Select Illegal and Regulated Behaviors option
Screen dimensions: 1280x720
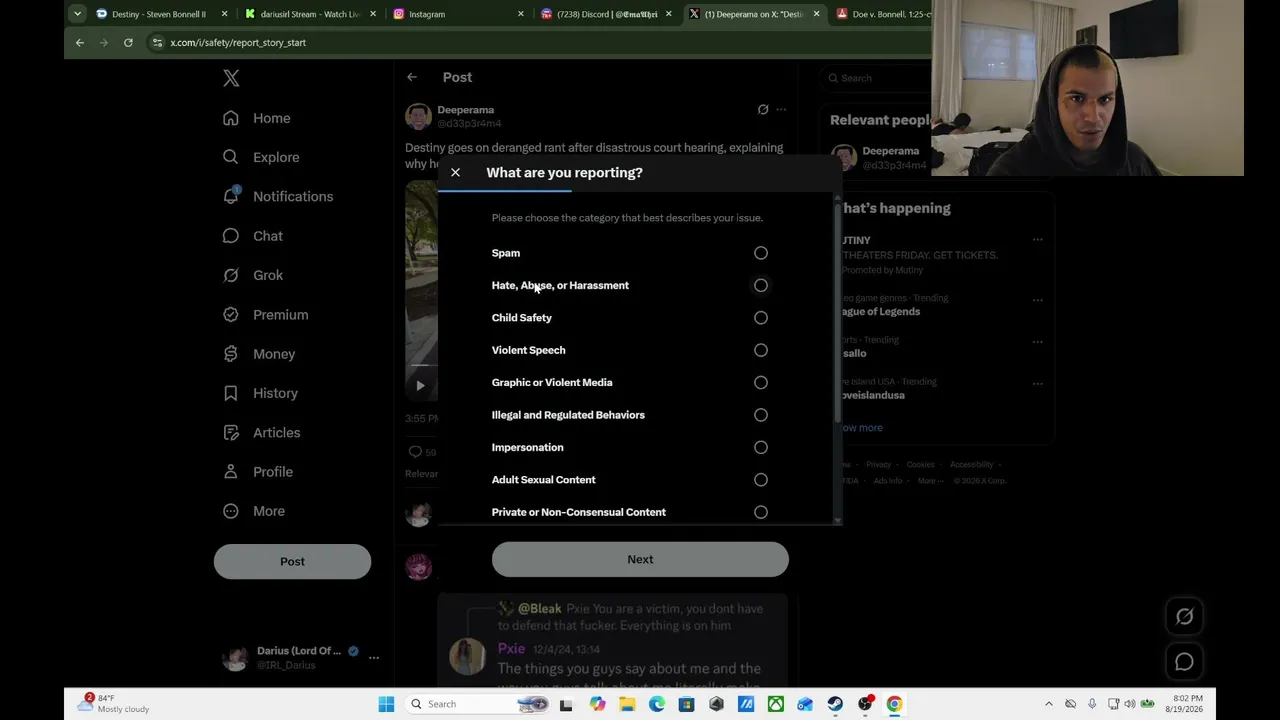[x=761, y=415]
